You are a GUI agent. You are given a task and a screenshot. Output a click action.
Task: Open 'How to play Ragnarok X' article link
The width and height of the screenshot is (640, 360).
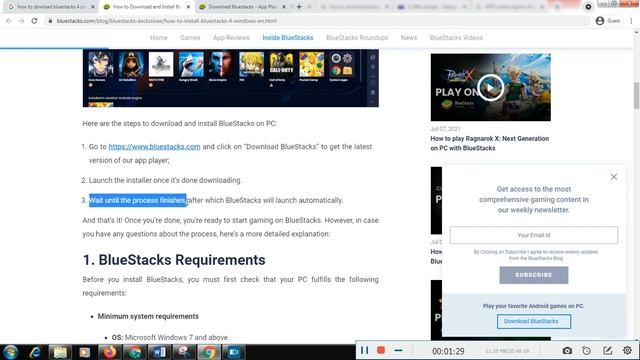coord(489,143)
